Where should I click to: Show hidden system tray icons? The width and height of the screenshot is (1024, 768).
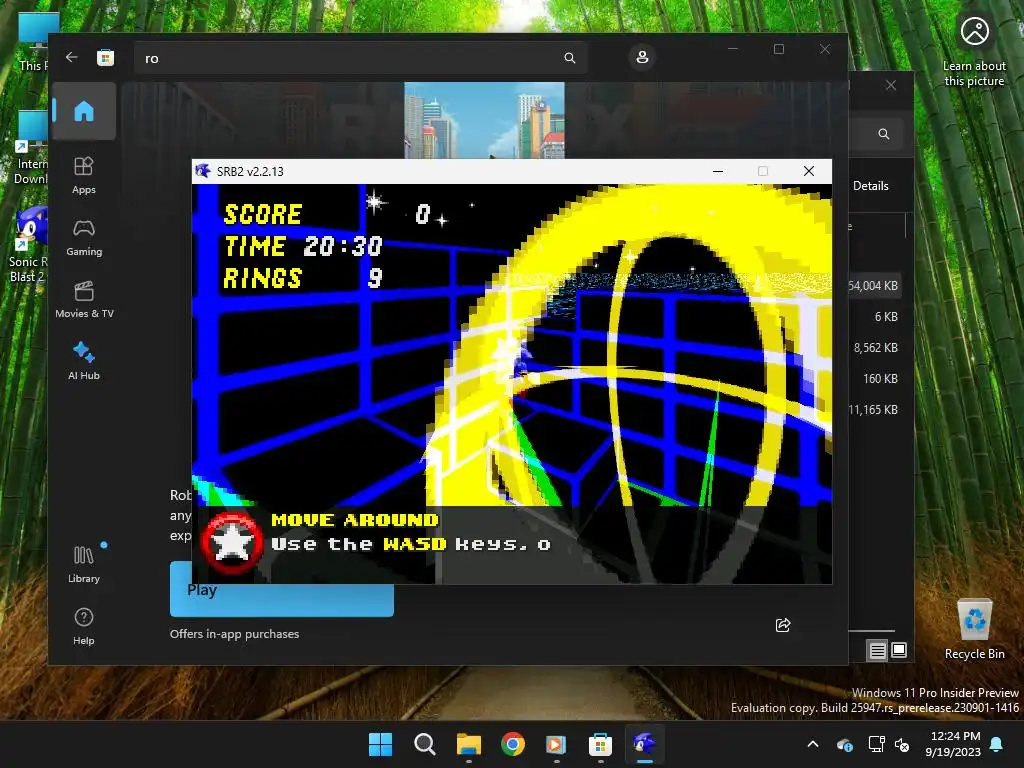click(813, 744)
